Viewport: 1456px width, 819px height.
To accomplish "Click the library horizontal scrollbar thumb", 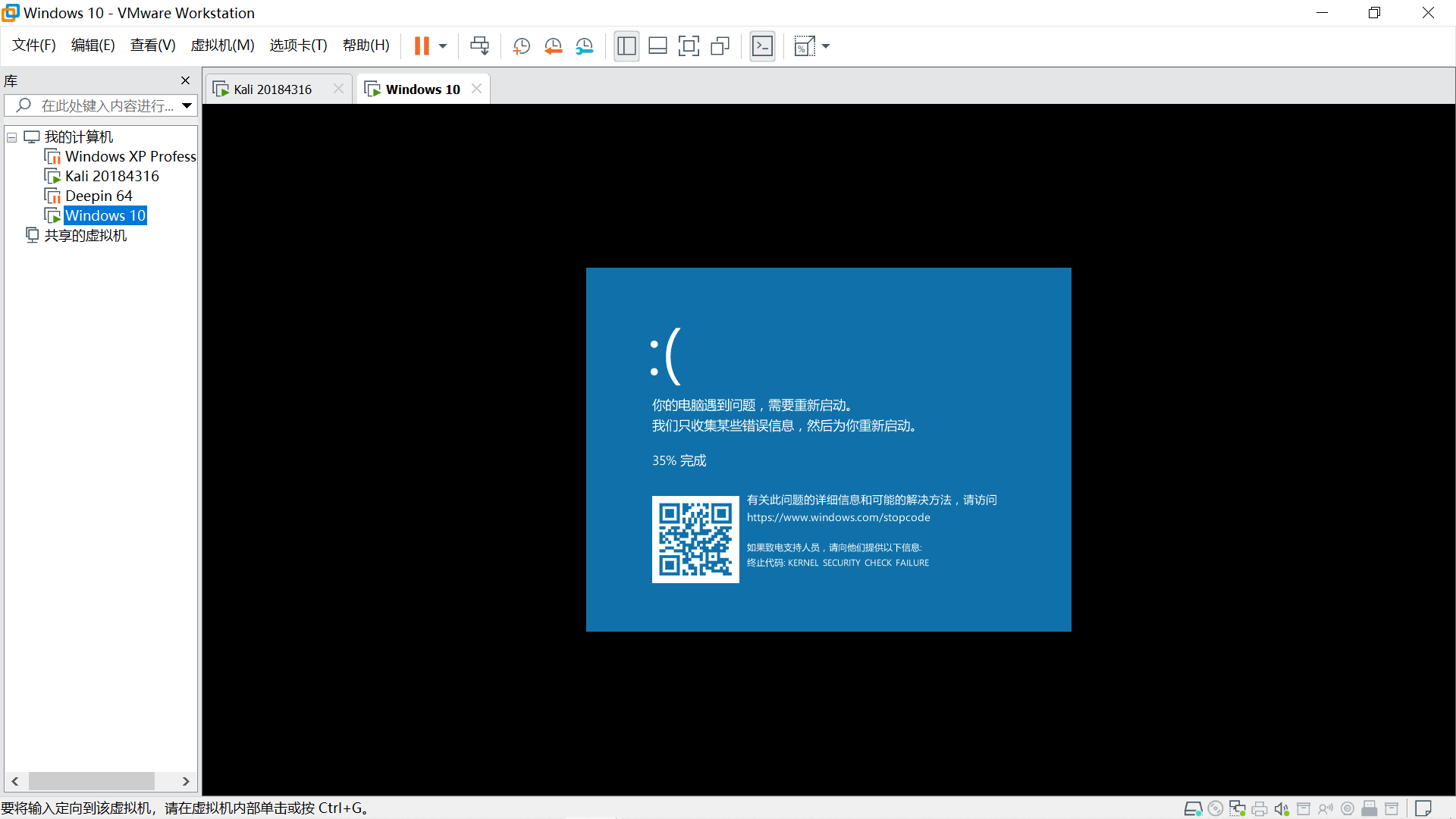I will click(91, 781).
